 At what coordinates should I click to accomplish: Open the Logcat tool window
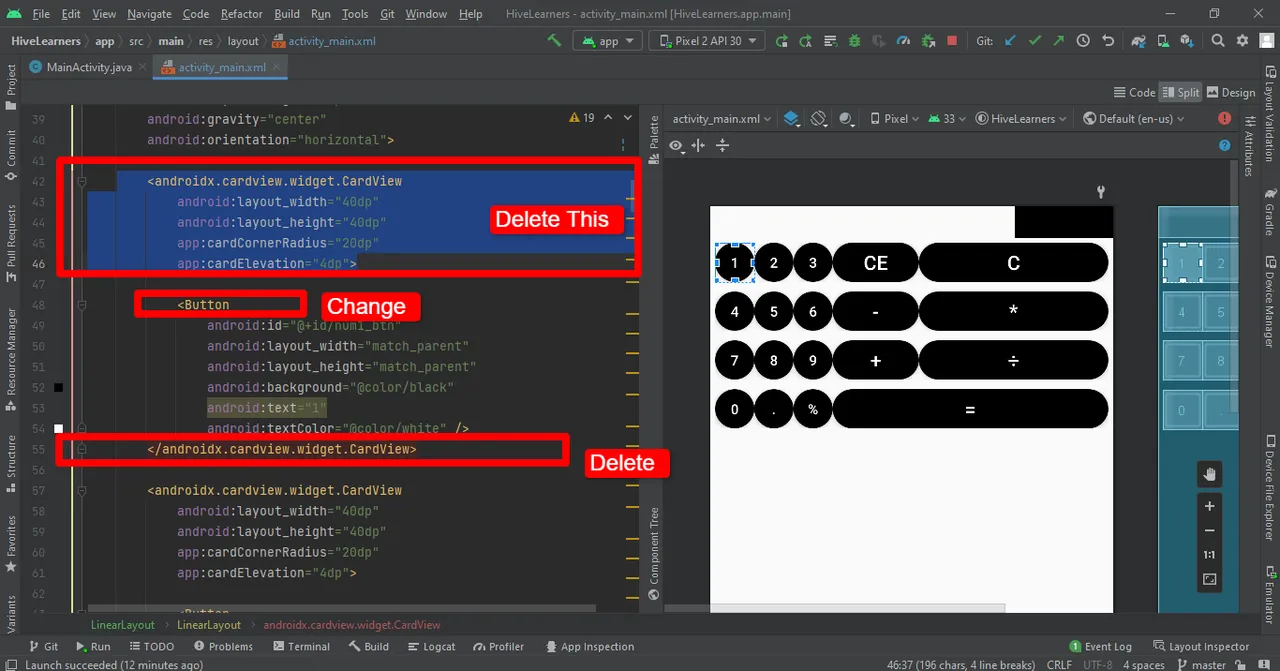click(x=431, y=646)
